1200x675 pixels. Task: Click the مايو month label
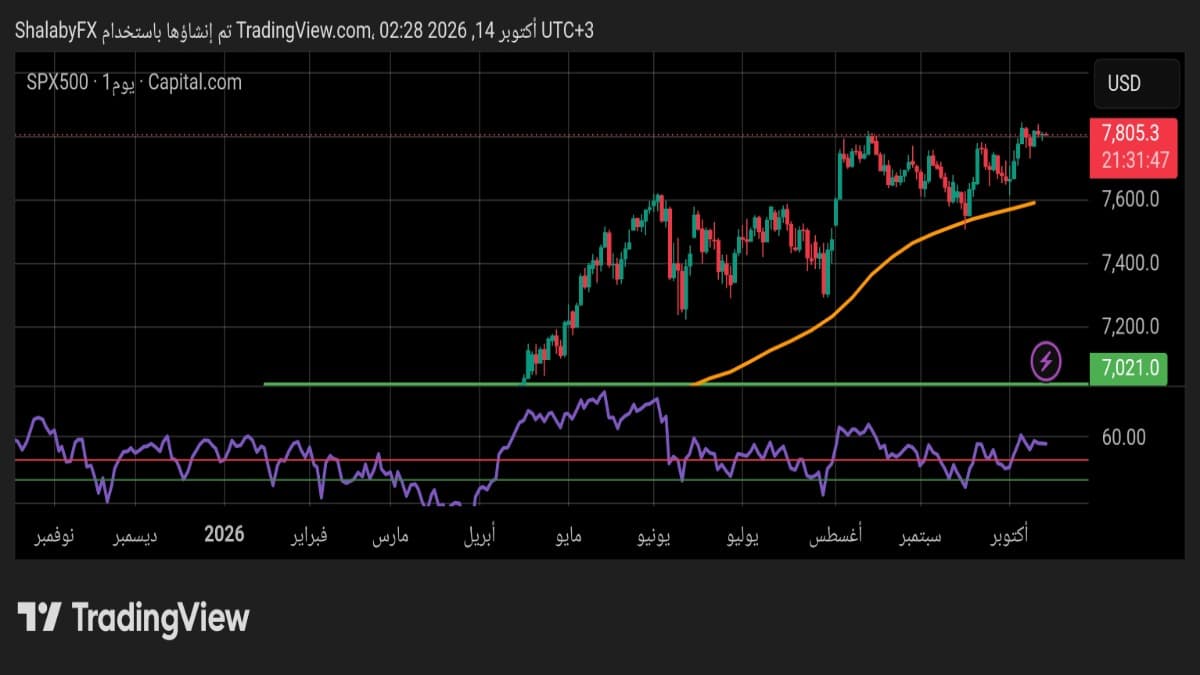tap(567, 537)
